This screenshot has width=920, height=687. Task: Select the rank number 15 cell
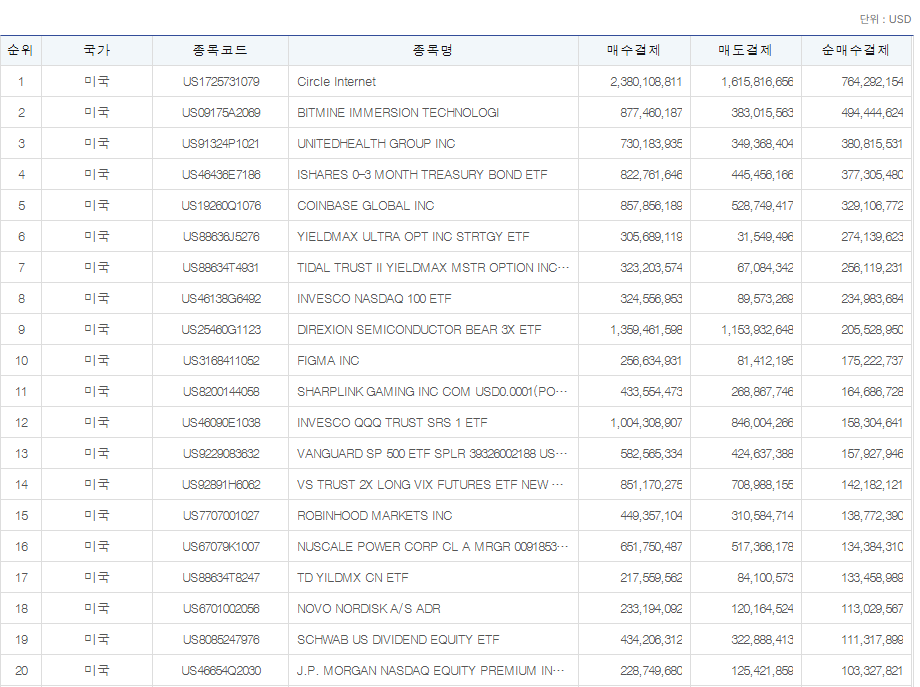21,516
